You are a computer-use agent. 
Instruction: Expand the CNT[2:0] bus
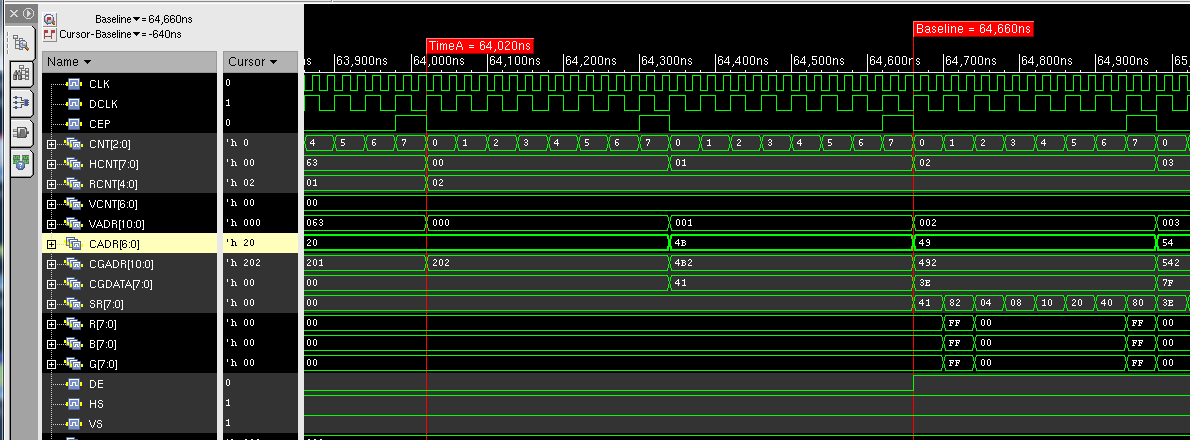52,144
